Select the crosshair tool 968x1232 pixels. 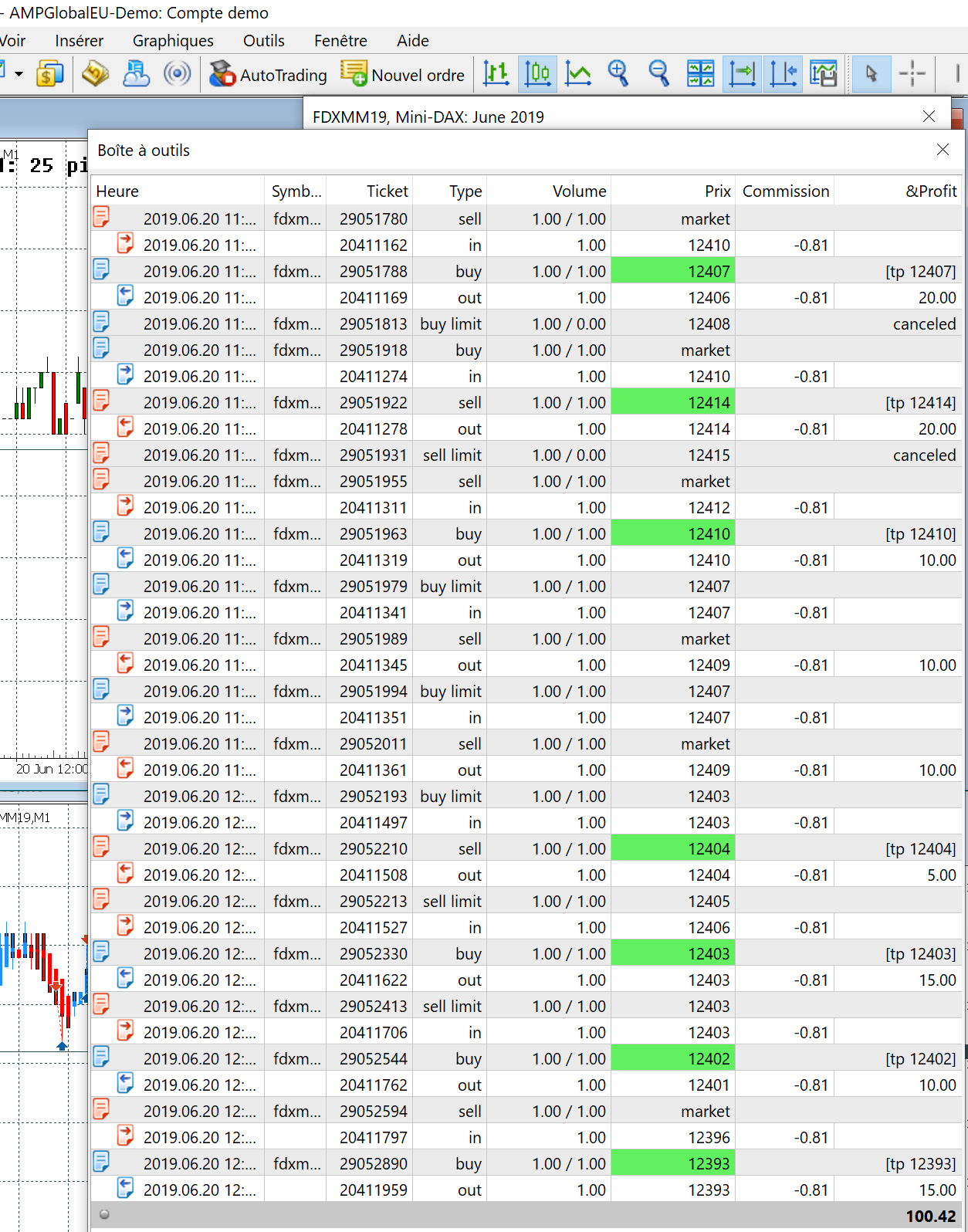tap(912, 74)
